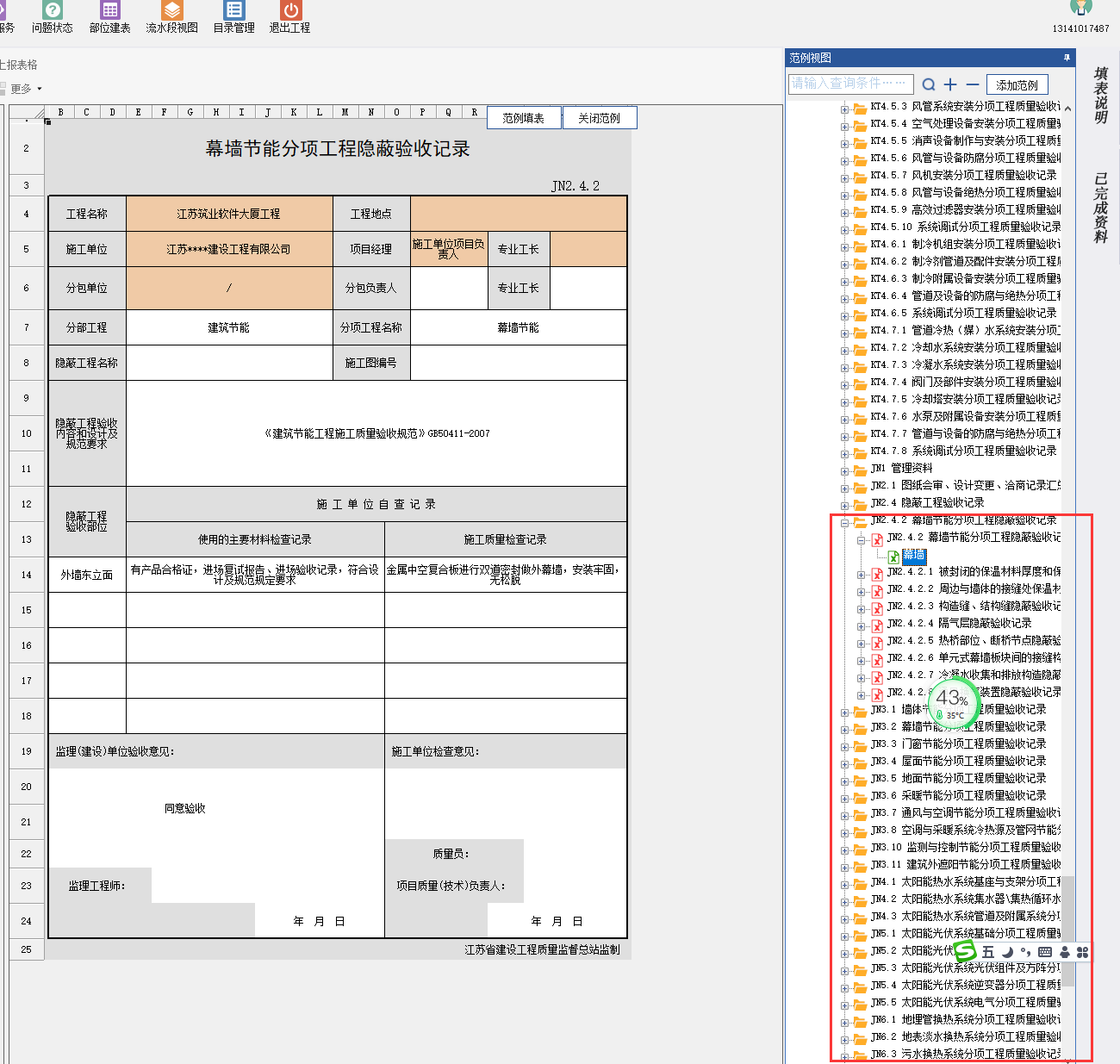
Task: Expand the KT4.7.8 系统调试 node
Action: (844, 453)
